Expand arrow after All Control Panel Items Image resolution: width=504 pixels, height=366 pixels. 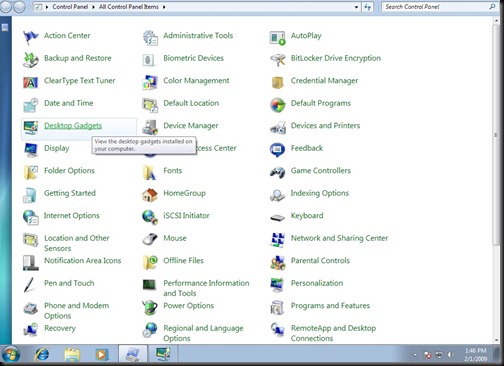coord(164,7)
